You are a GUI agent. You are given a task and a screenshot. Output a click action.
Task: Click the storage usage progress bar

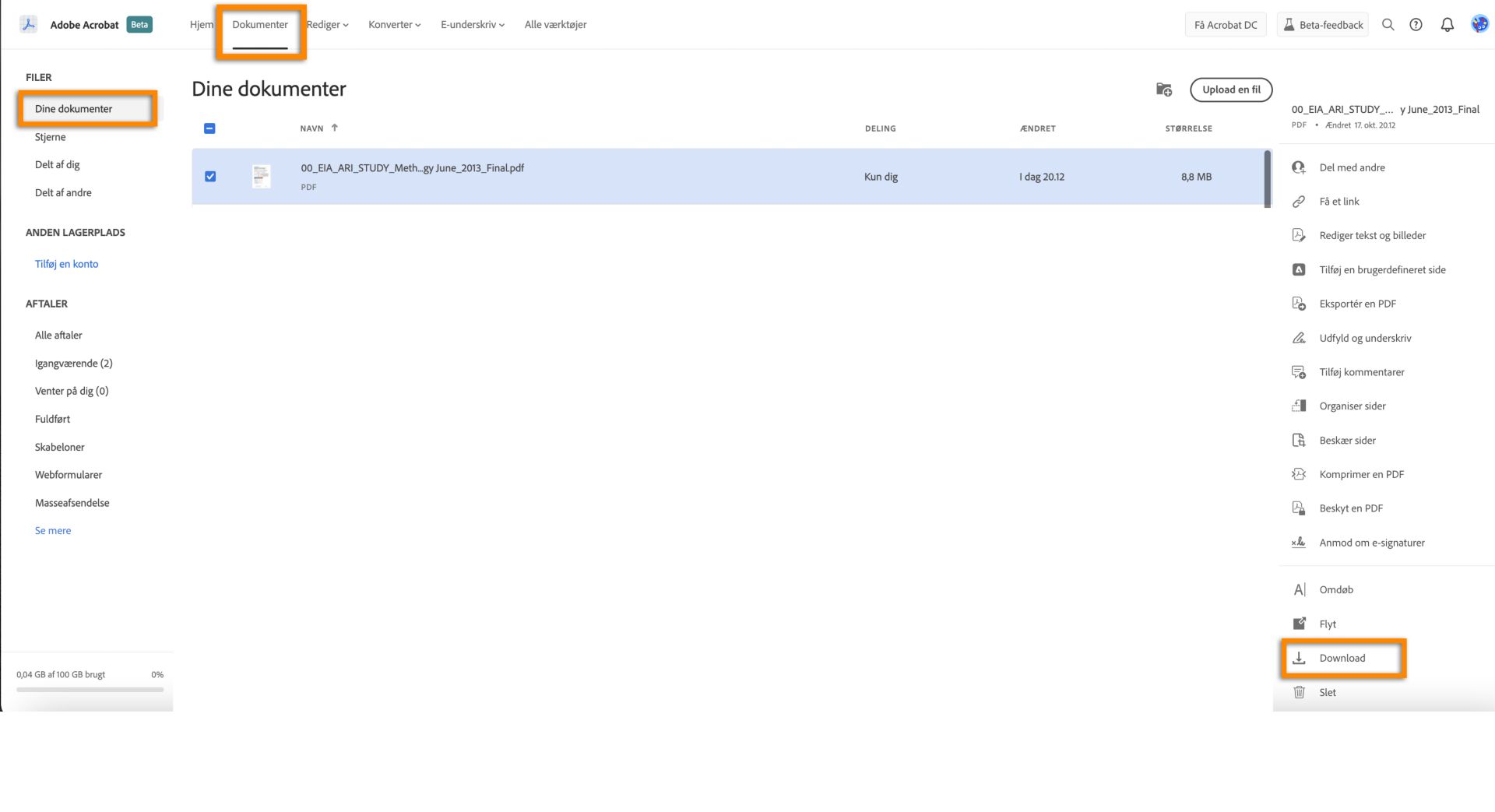tap(90, 689)
